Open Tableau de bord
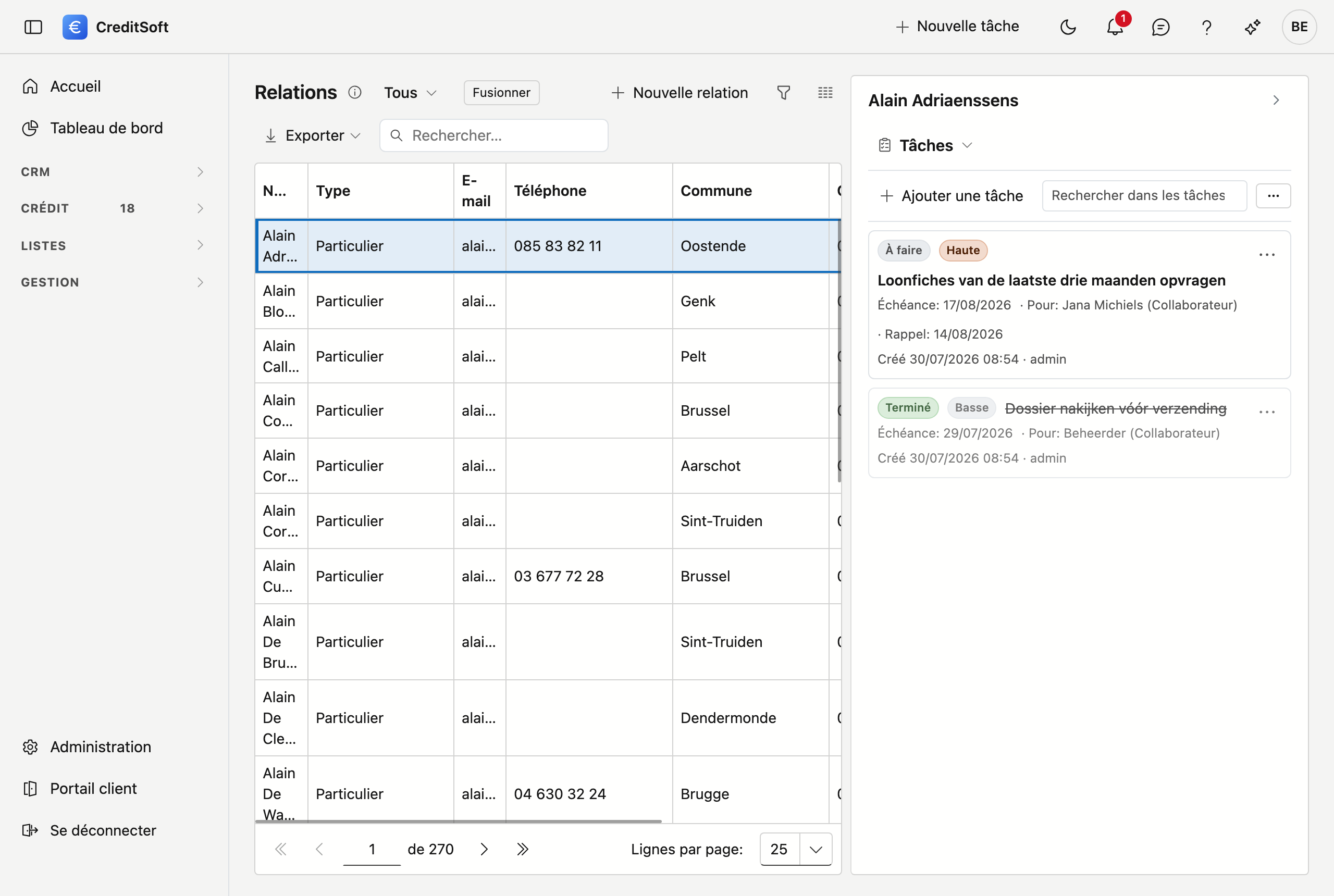Viewport: 1334px width, 896px height. click(x=106, y=128)
